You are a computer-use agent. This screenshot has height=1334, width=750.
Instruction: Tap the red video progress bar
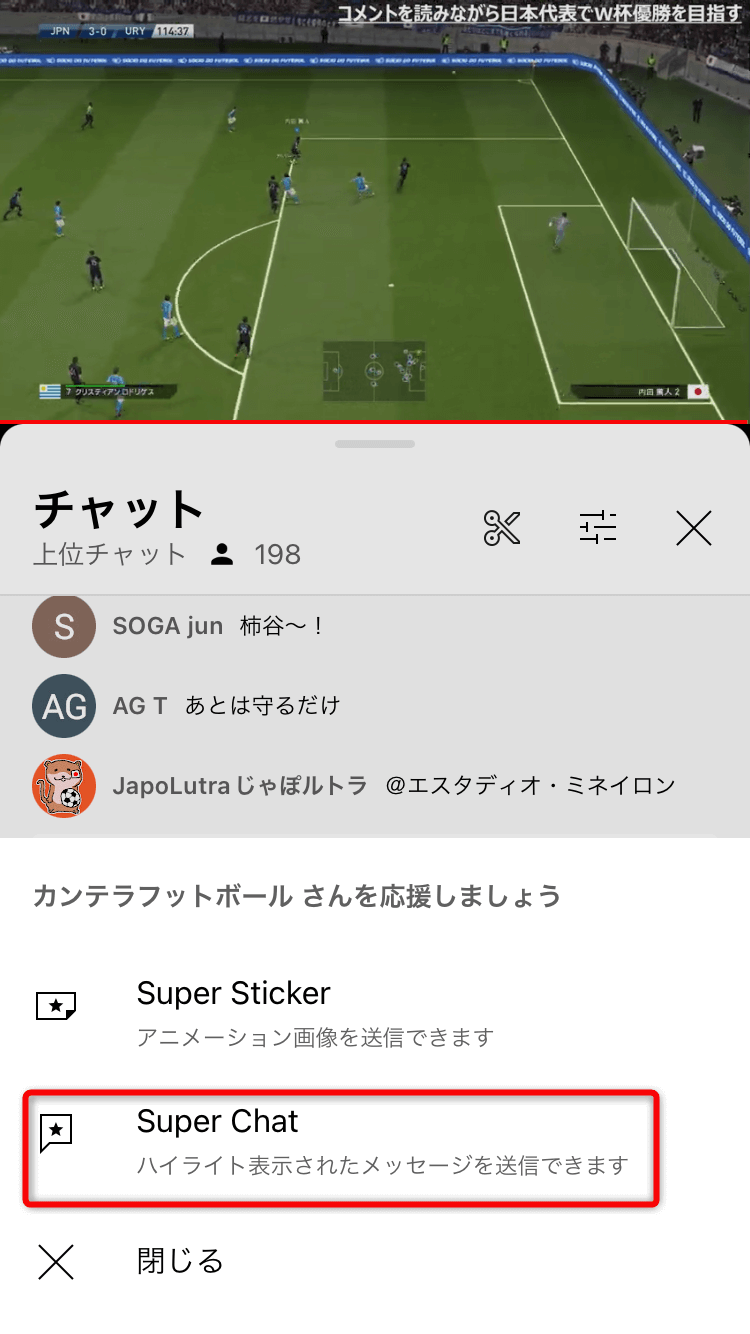click(x=375, y=421)
